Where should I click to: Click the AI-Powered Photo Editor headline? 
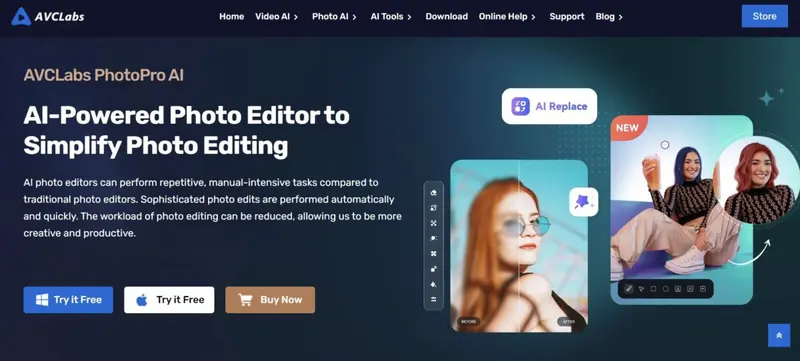[x=186, y=131]
